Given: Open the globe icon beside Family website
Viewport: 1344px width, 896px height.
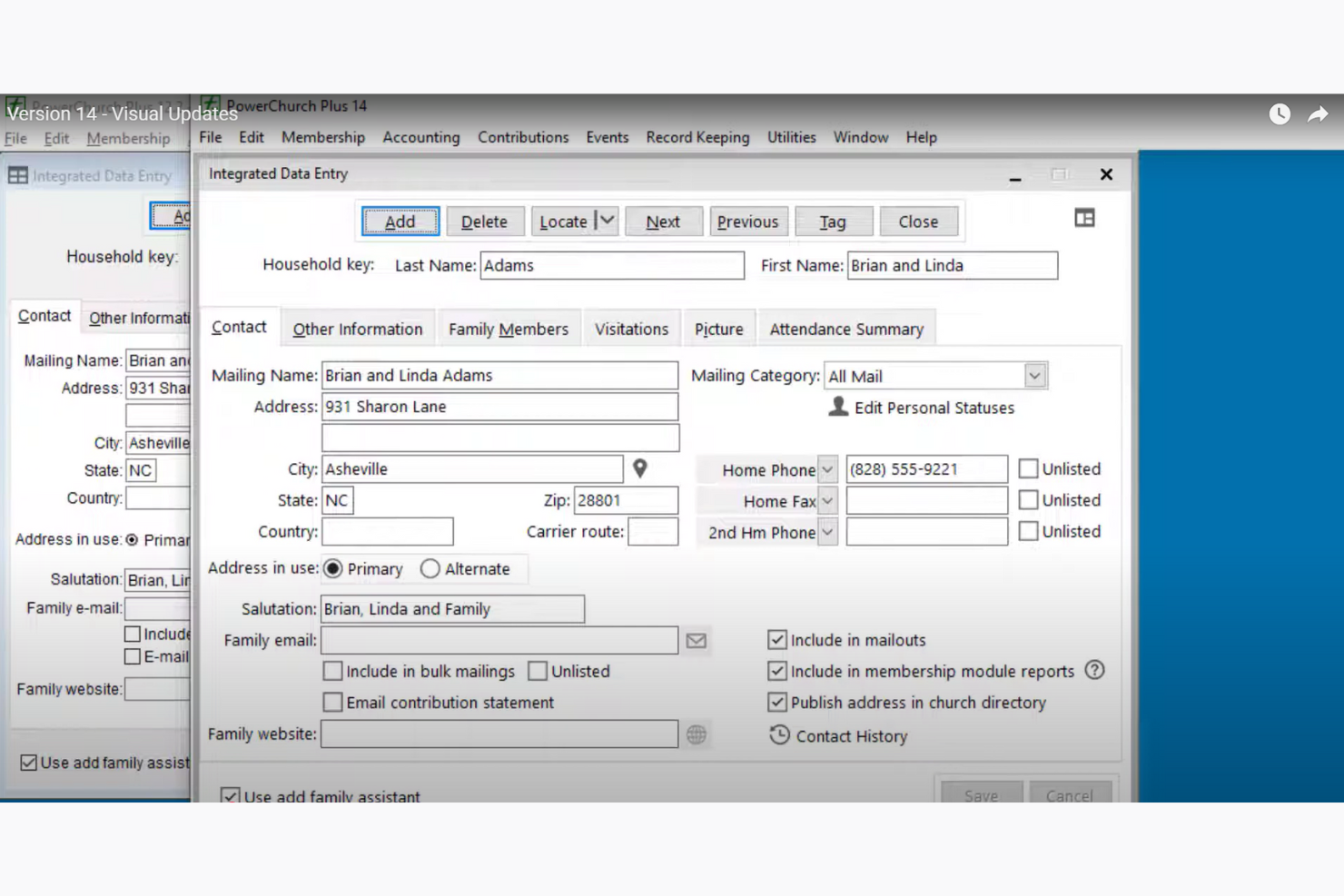Looking at the screenshot, I should (x=697, y=734).
